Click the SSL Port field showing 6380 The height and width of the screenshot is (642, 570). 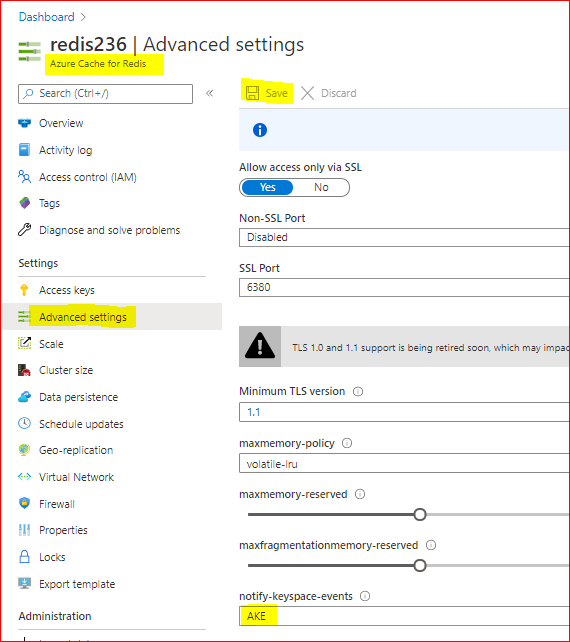[x=404, y=287]
